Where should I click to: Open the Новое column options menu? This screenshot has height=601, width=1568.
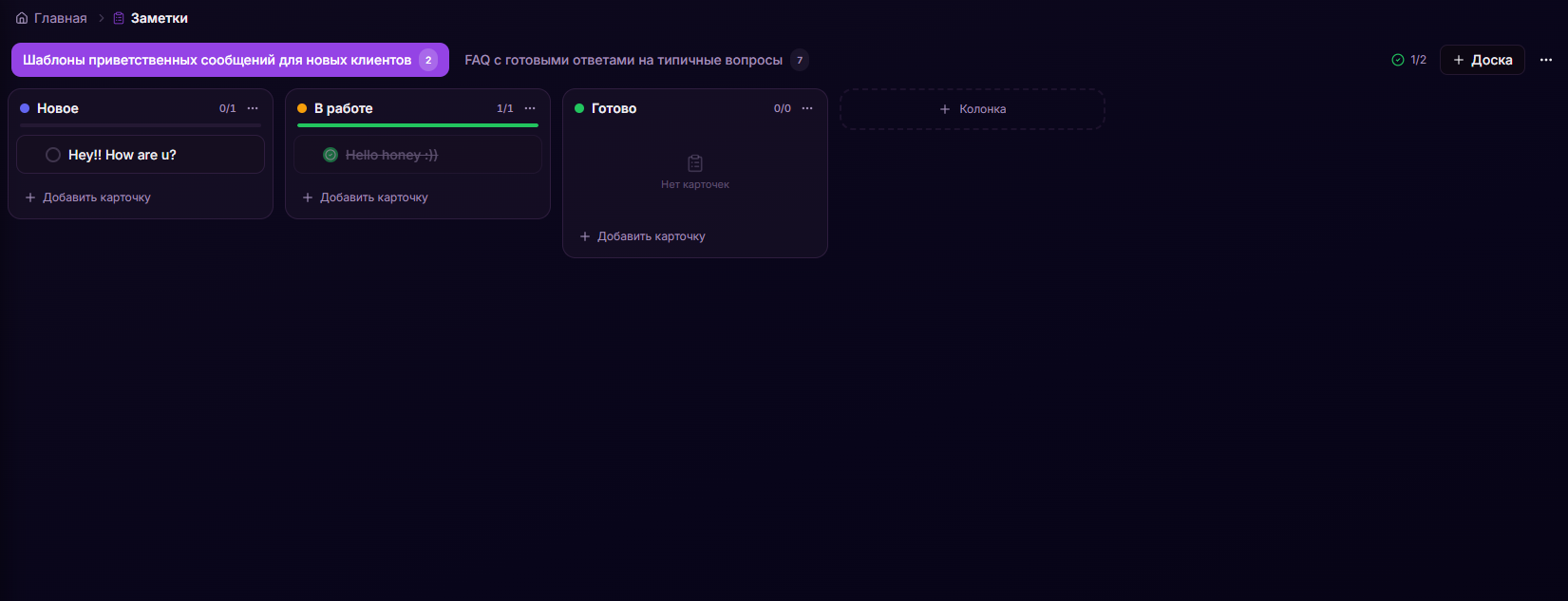click(253, 108)
